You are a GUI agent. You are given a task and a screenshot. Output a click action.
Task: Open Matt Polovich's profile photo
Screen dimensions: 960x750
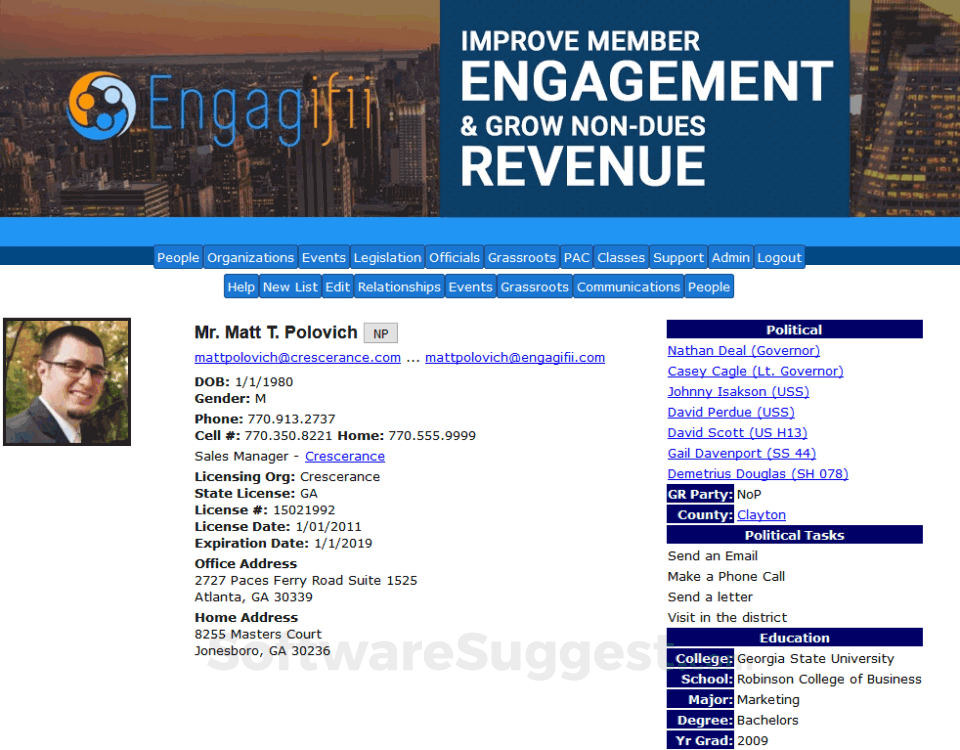tap(67, 381)
